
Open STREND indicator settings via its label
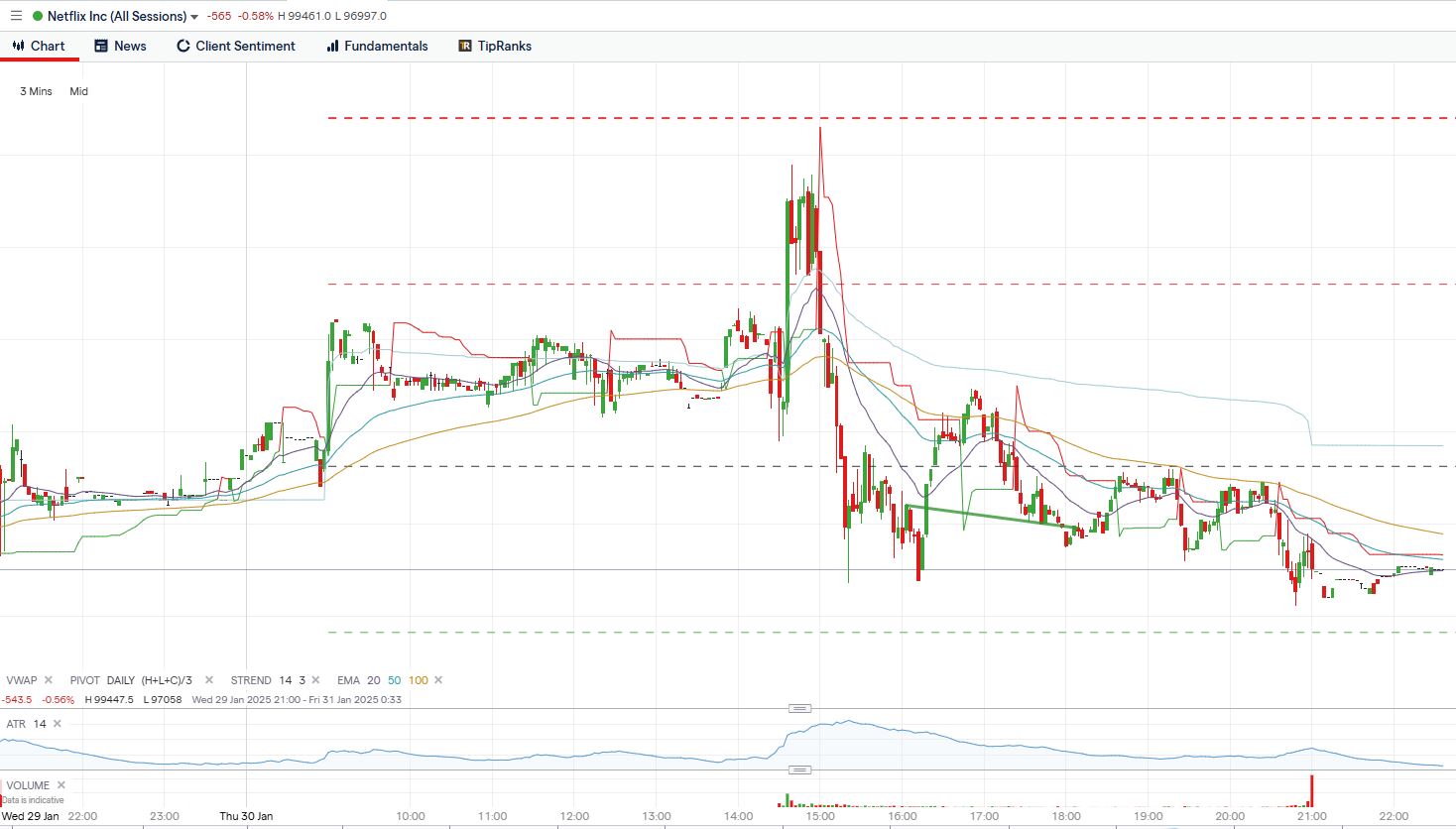[x=251, y=680]
